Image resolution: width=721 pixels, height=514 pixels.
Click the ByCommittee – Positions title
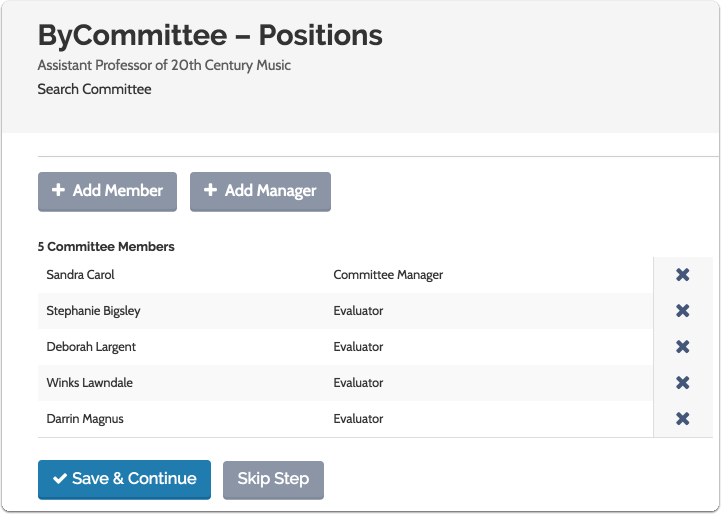[210, 35]
